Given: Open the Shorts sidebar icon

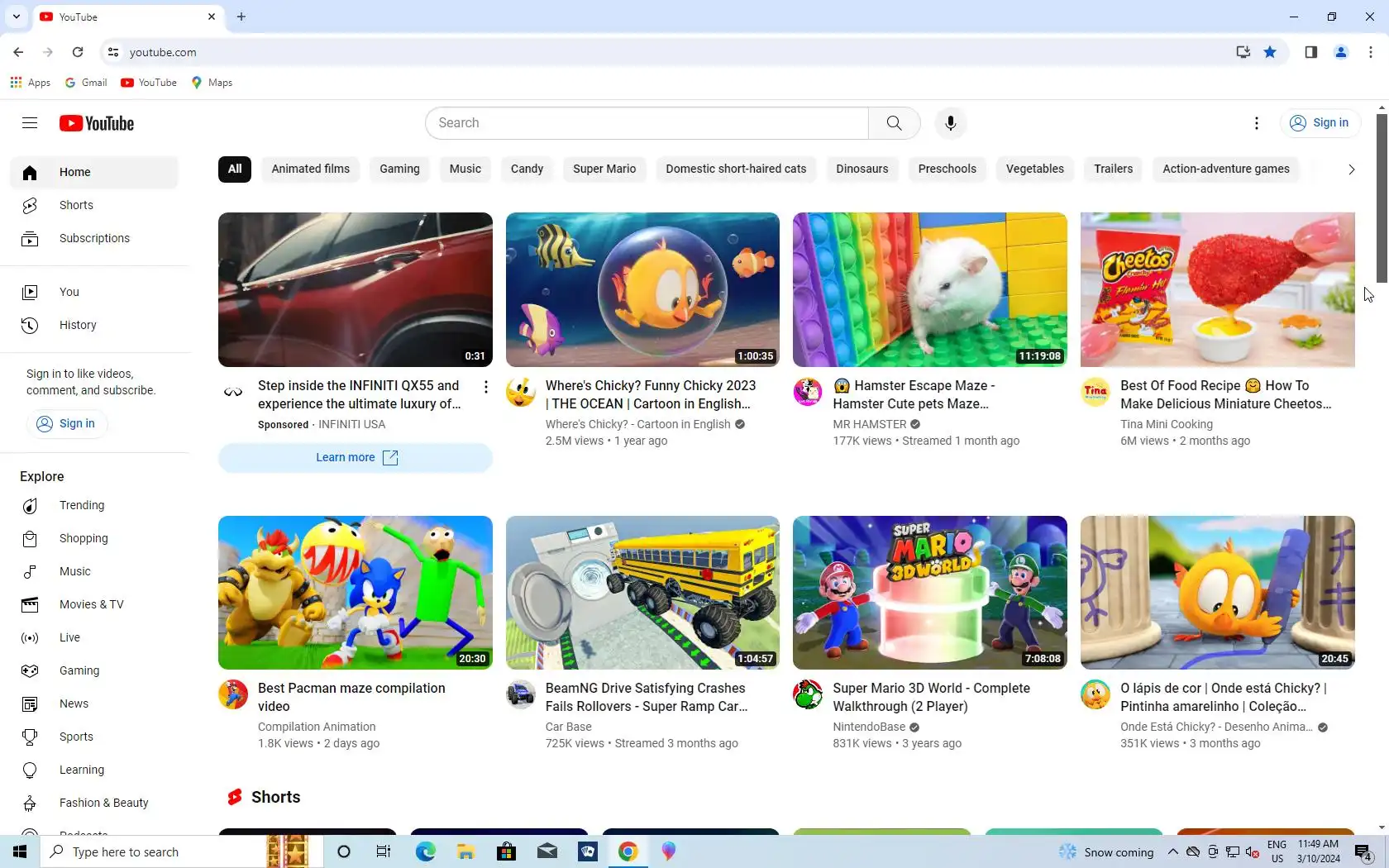Looking at the screenshot, I should click(30, 205).
